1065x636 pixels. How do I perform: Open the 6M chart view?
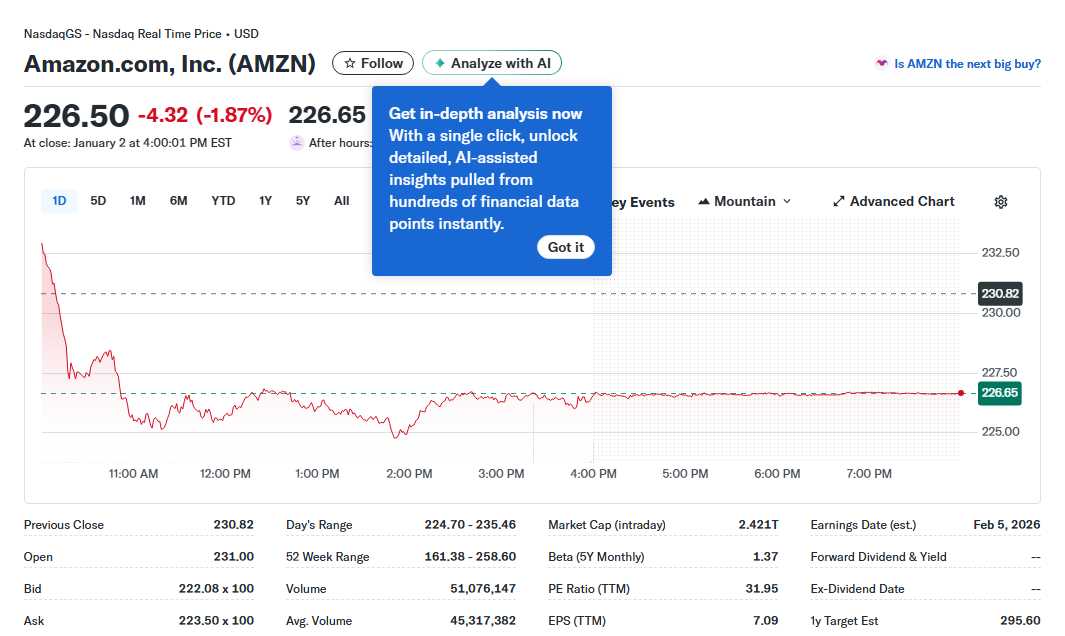[178, 200]
